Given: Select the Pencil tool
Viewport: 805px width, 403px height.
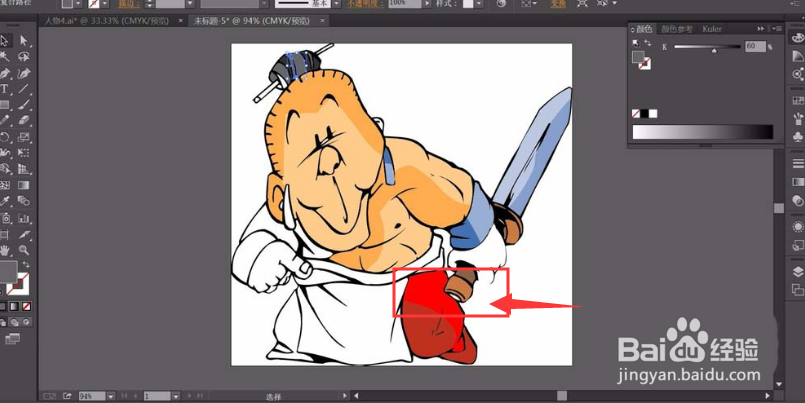Looking at the screenshot, I should pyautogui.click(x=5, y=121).
